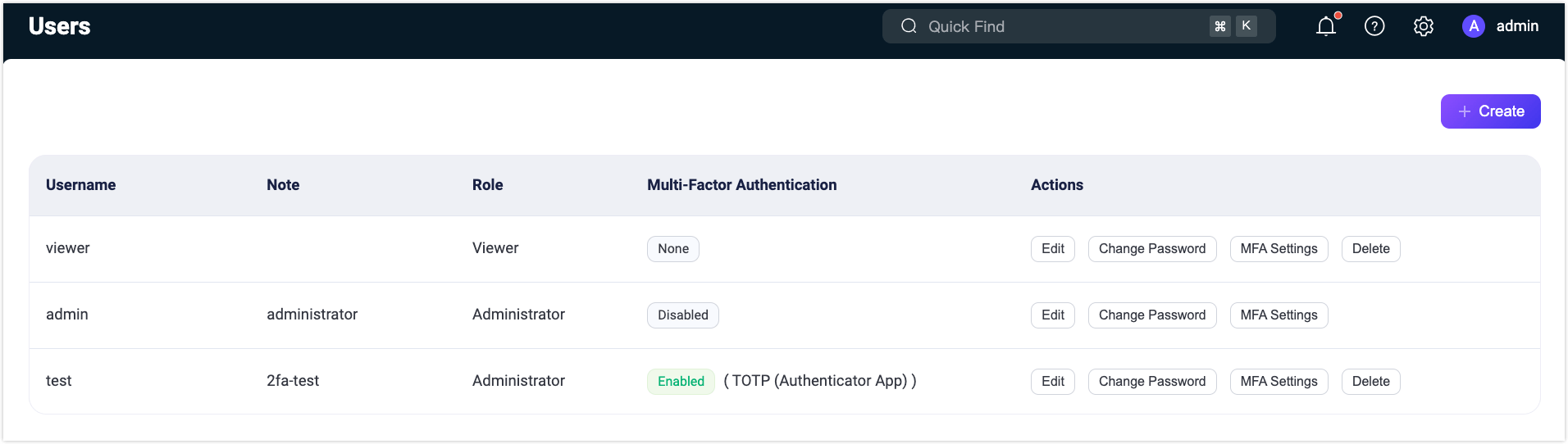The image size is (1568, 444).
Task: Open MFA Settings for admin user
Action: click(1279, 315)
